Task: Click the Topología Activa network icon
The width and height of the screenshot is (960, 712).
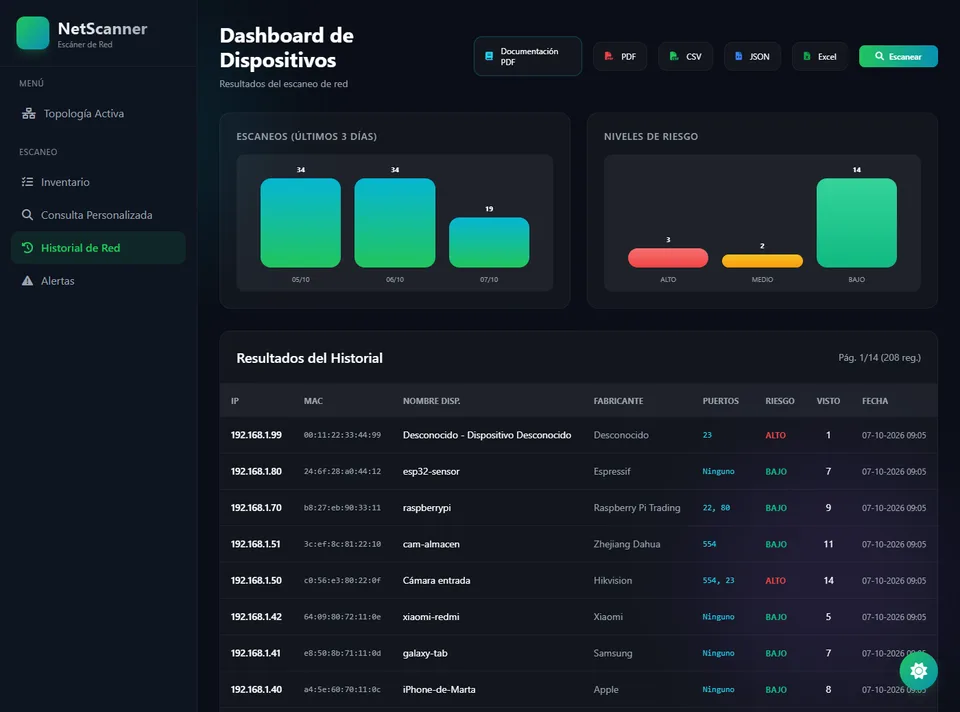Action: (x=28, y=114)
